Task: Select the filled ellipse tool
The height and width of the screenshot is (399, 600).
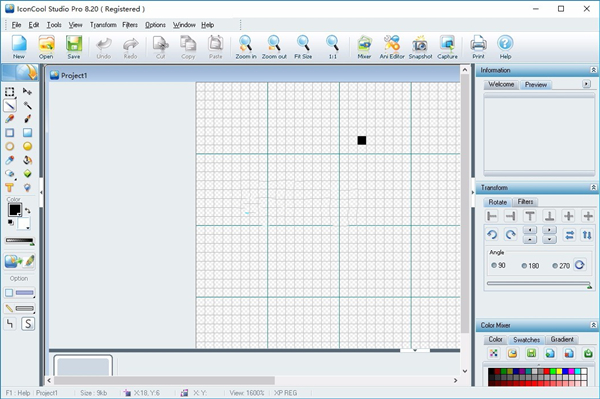Action: (27, 147)
